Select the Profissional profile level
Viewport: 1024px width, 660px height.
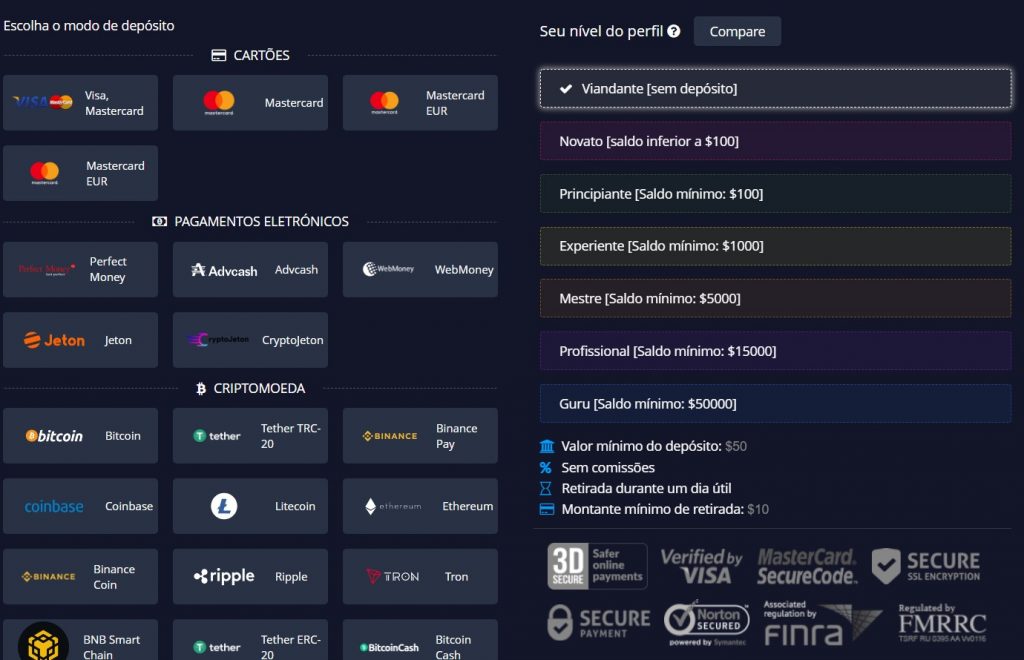click(x=775, y=351)
